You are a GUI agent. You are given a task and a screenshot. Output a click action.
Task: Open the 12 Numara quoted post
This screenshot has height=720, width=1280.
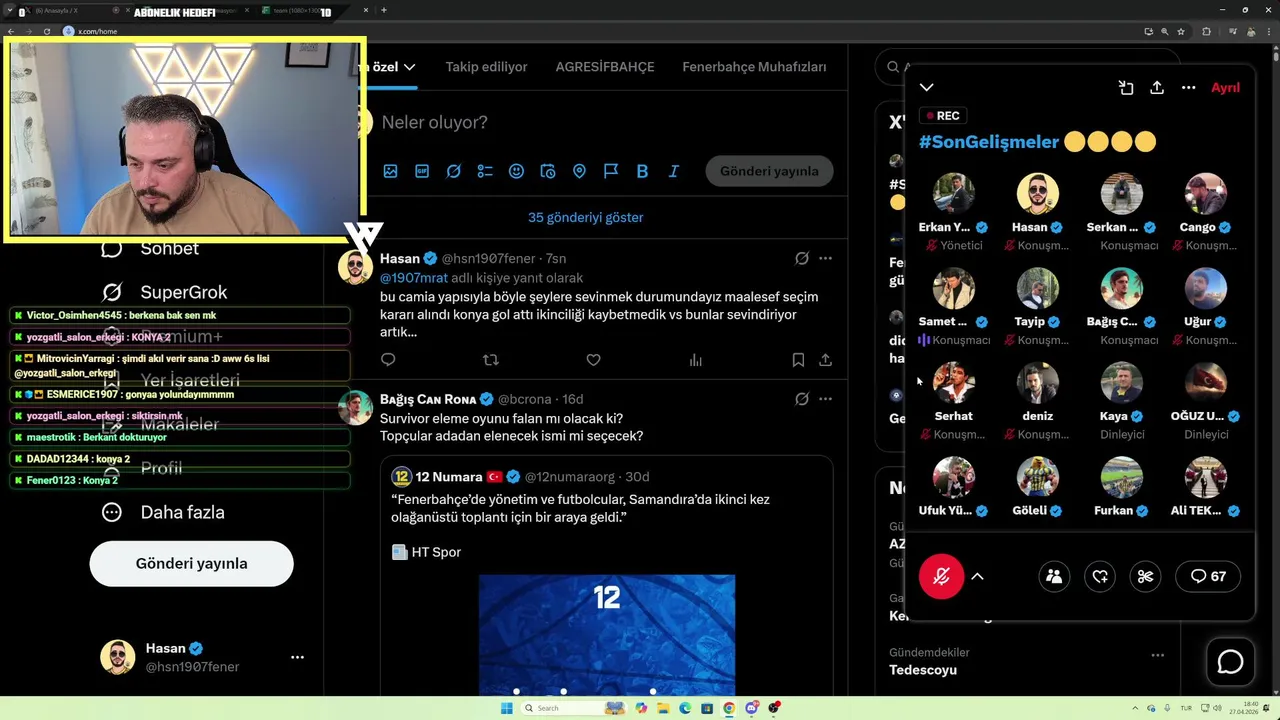pos(606,575)
